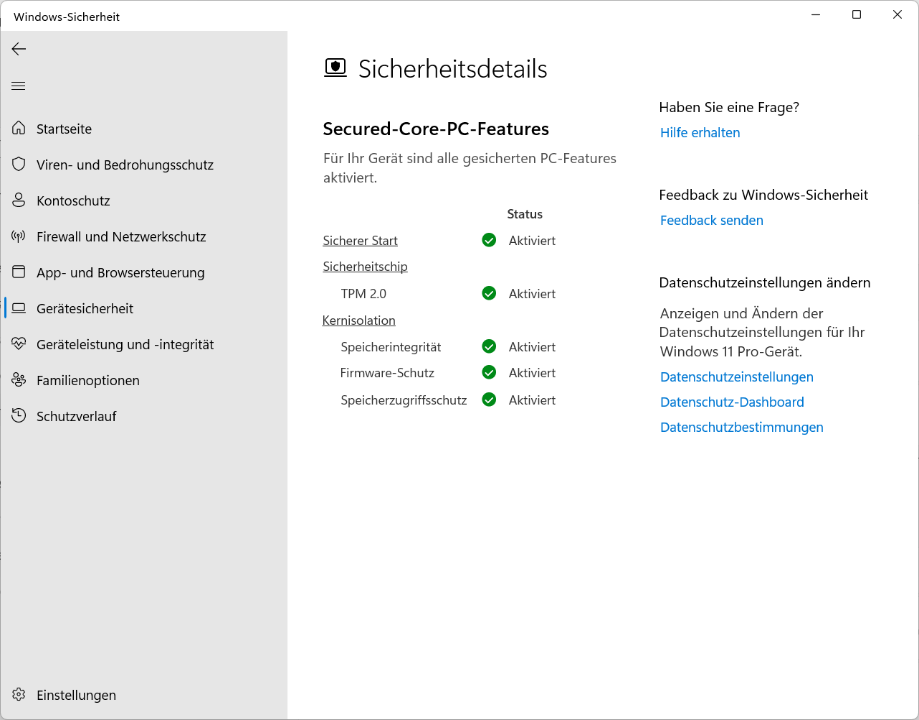Select the Gerätesicherheit laptop icon
Screen dimensions: 919x720
18,309
